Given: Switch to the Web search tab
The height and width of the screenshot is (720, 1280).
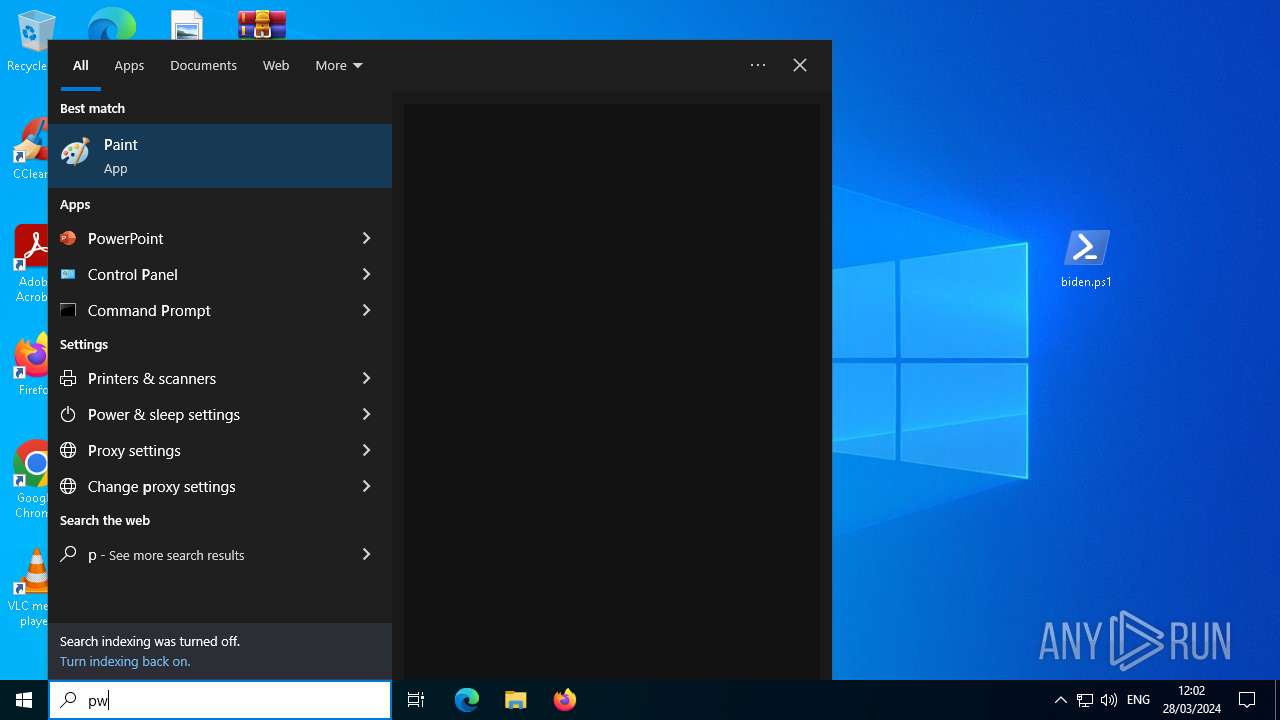Looking at the screenshot, I should (x=276, y=65).
